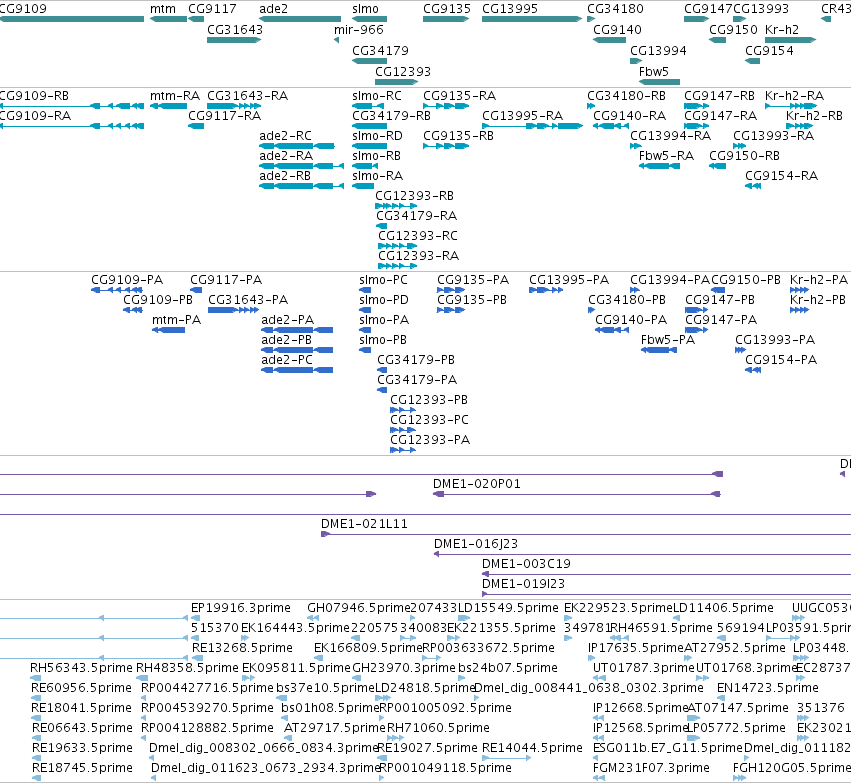Click EST GH07946.5prime
Screen dimensions: 851x783
pyautogui.click(x=313, y=618)
